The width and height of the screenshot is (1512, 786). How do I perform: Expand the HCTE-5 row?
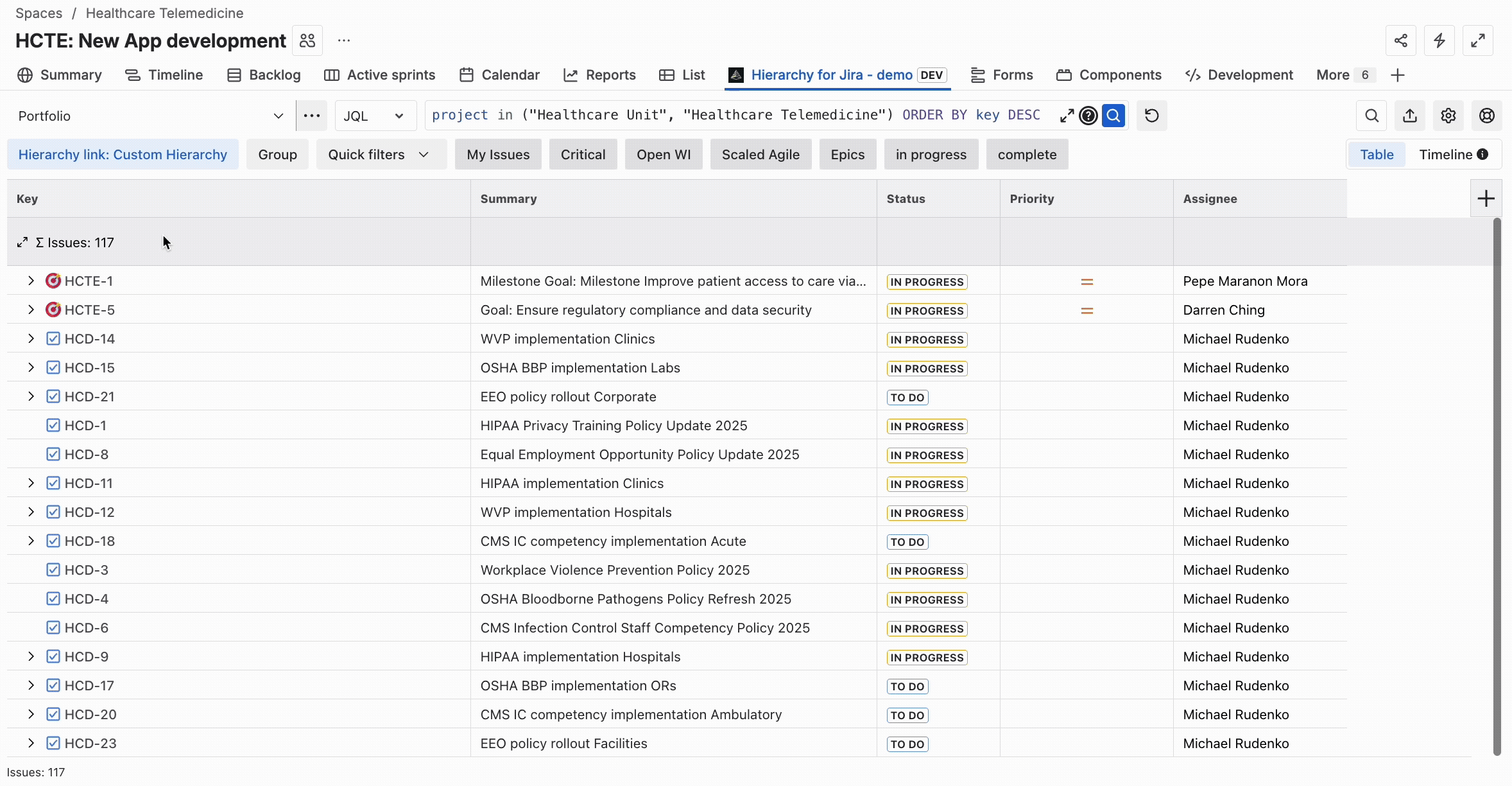pyautogui.click(x=31, y=310)
